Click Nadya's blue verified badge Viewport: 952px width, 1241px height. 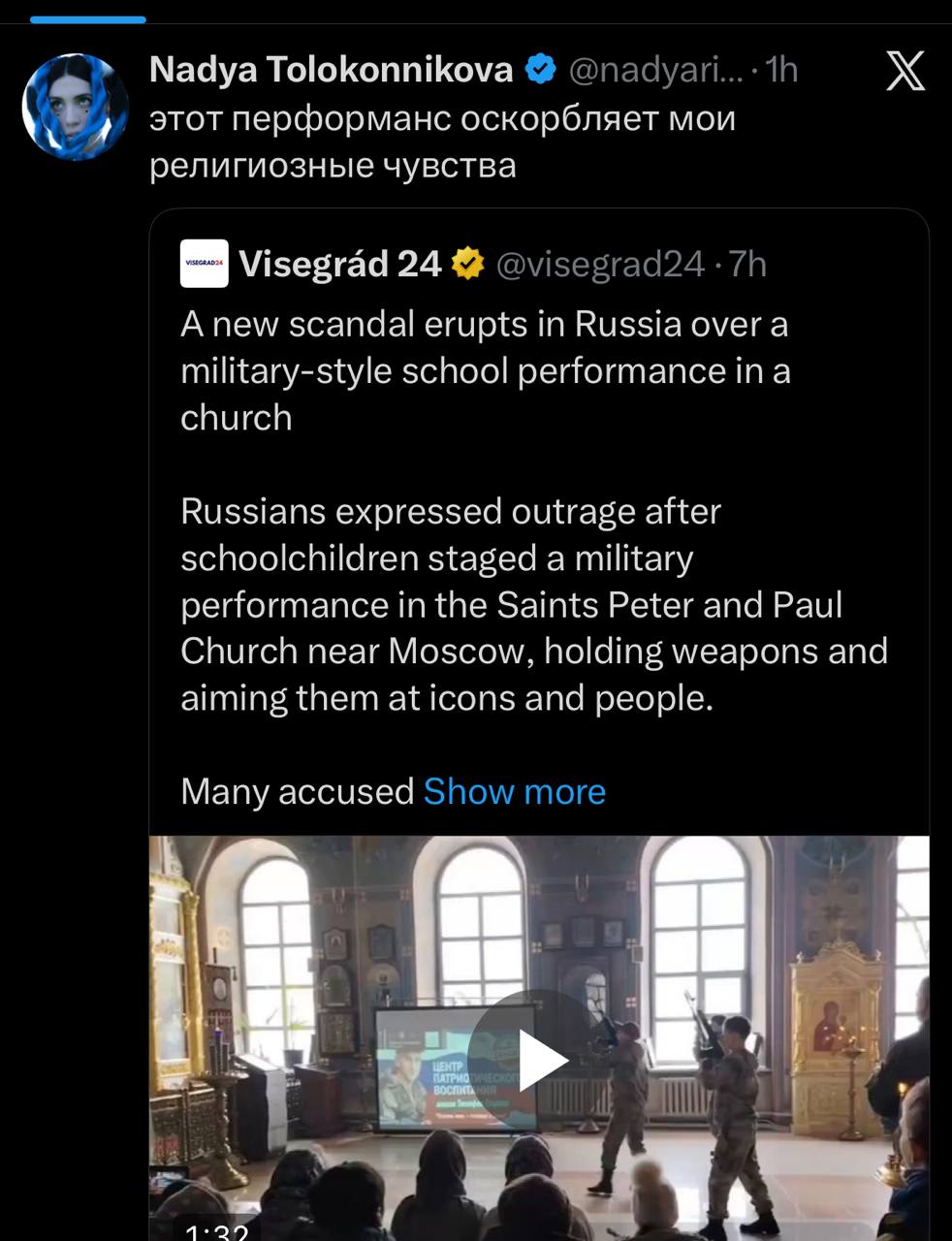[540, 70]
